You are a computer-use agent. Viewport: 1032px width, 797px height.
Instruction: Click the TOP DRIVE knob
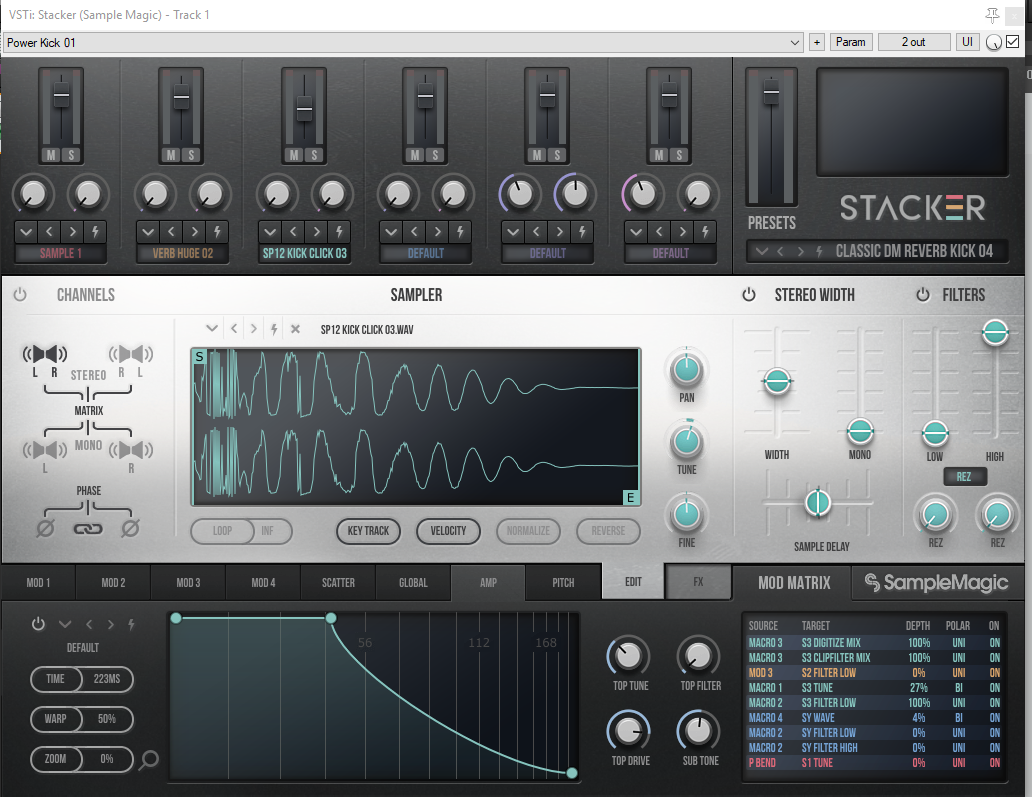pyautogui.click(x=629, y=731)
